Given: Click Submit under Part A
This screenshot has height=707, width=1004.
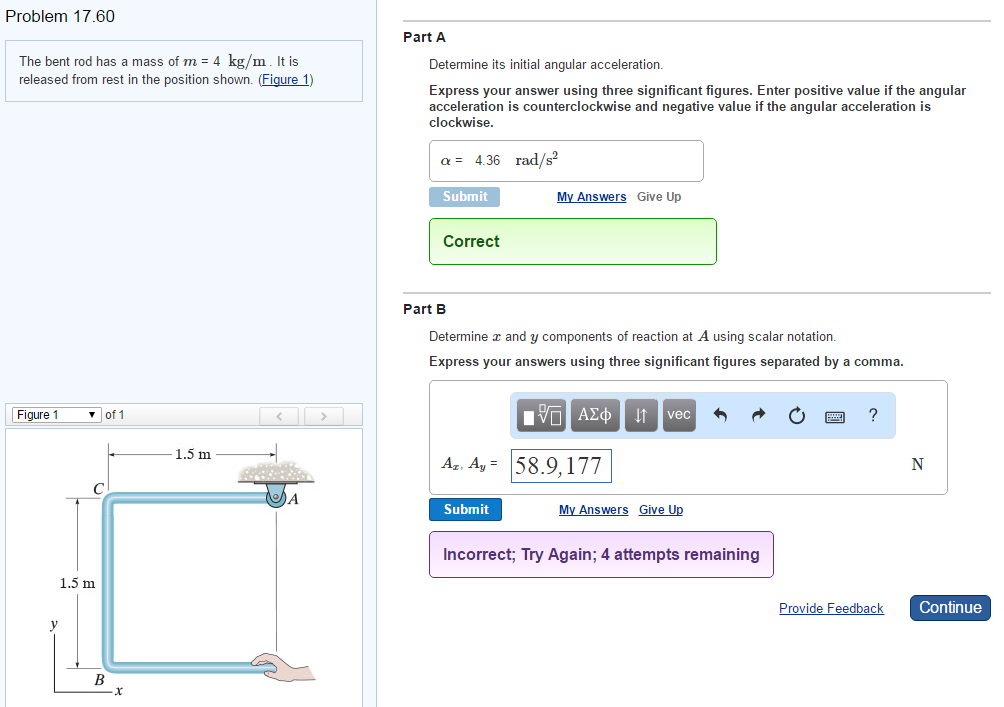Looking at the screenshot, I should pos(464,196).
